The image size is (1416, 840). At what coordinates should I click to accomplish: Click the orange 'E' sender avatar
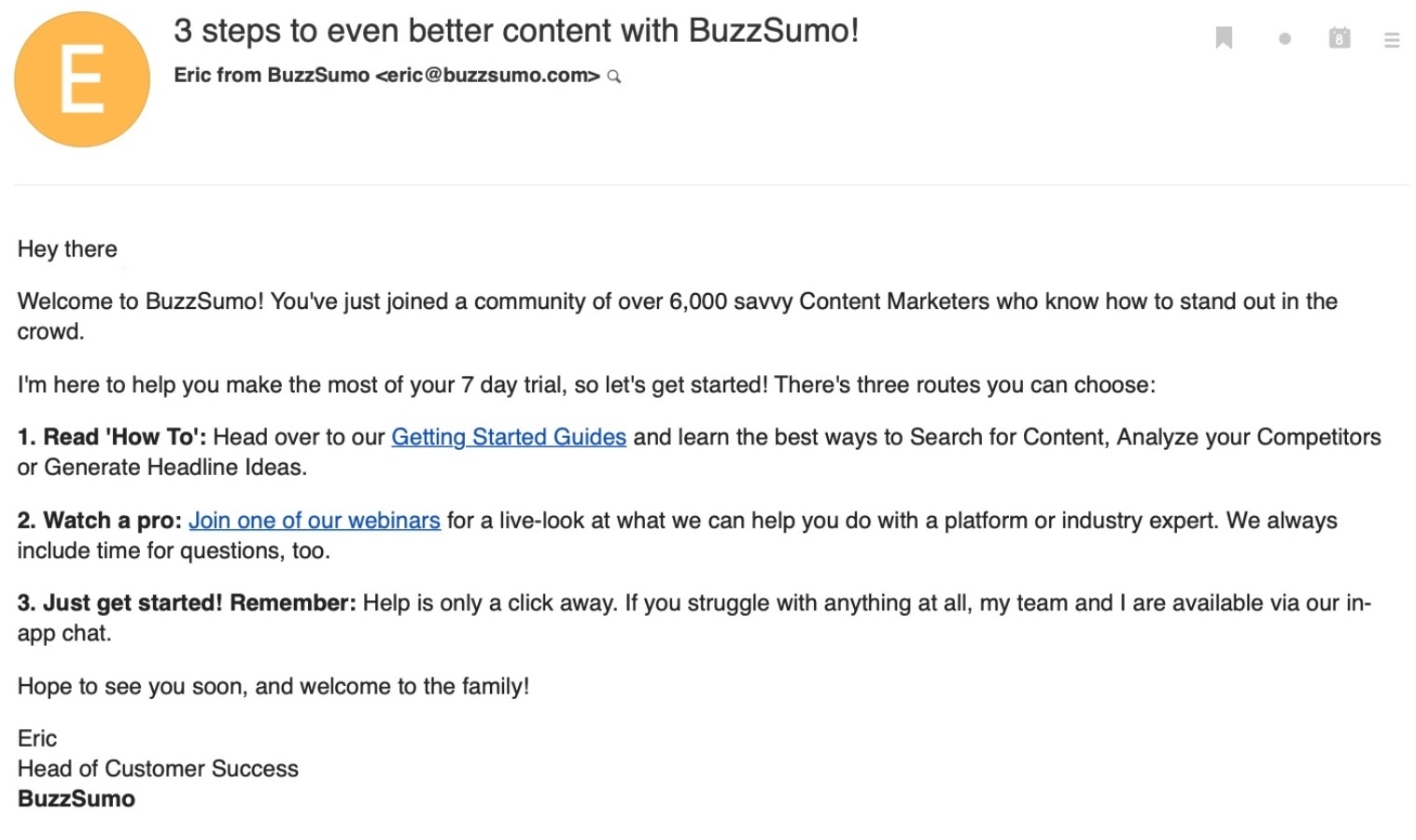coord(81,78)
